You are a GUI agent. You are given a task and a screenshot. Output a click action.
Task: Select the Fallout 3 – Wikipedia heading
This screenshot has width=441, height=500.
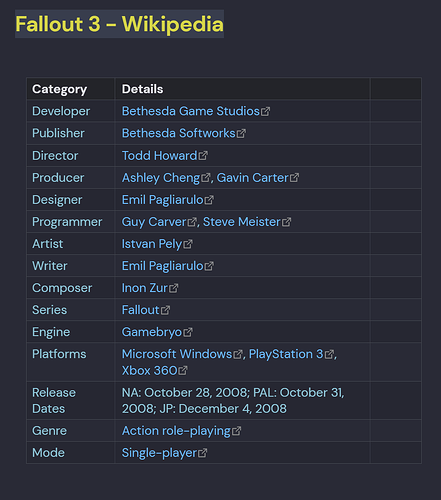pos(119,24)
